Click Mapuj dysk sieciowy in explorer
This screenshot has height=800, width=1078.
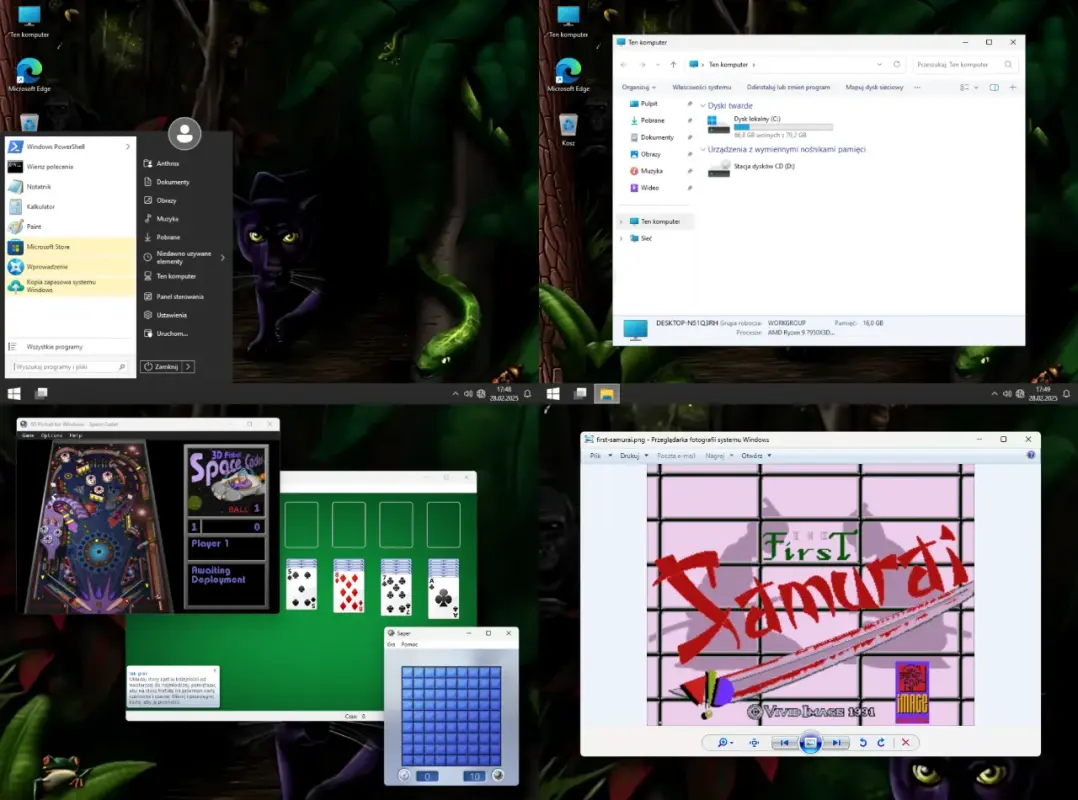point(874,87)
